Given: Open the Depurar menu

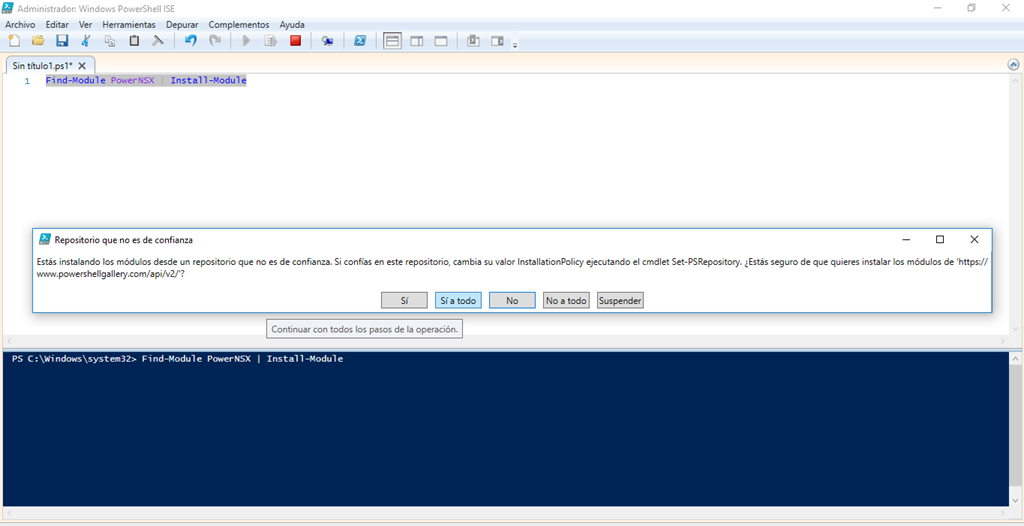Looking at the screenshot, I should pyautogui.click(x=182, y=24).
